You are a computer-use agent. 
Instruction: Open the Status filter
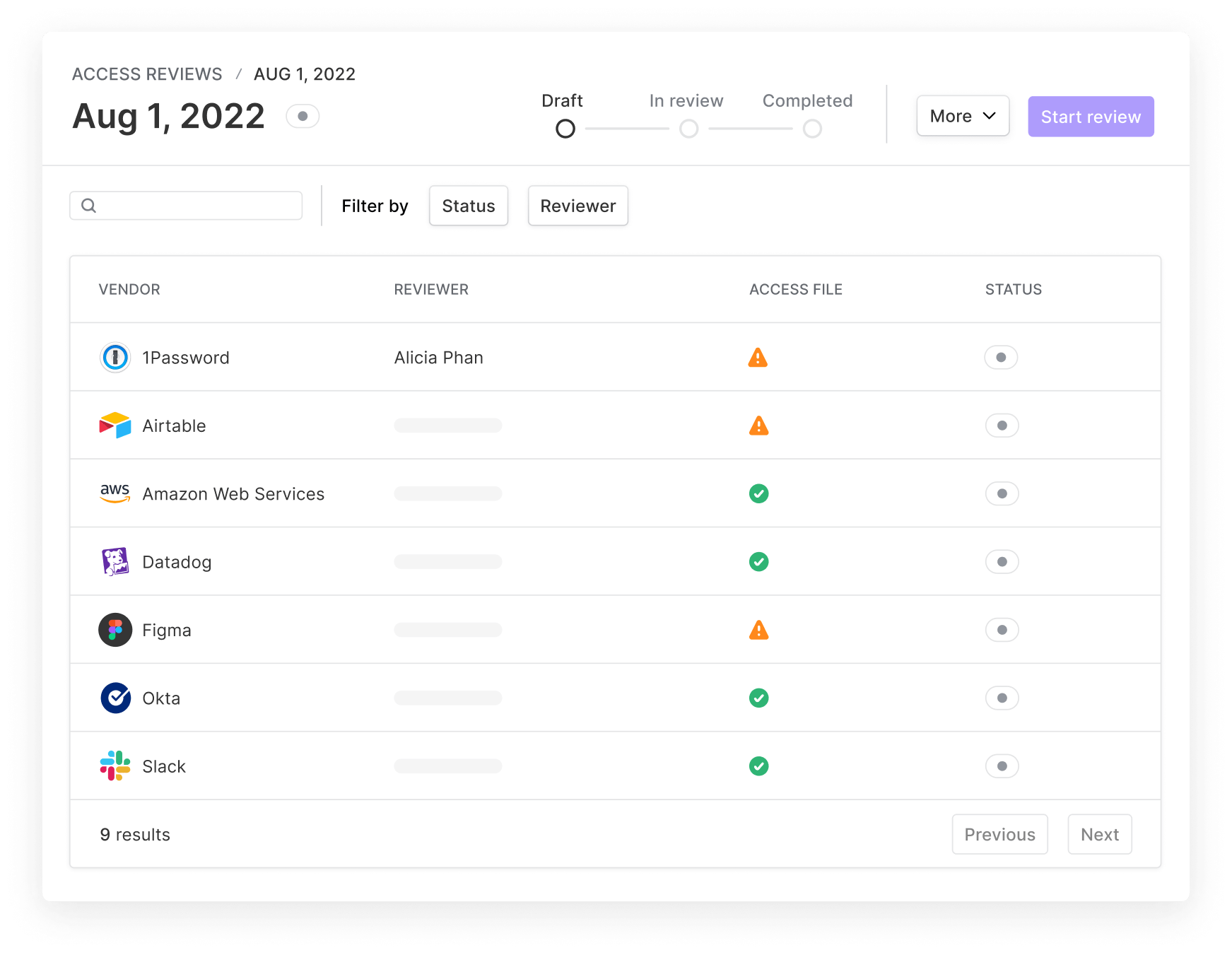[468, 206]
